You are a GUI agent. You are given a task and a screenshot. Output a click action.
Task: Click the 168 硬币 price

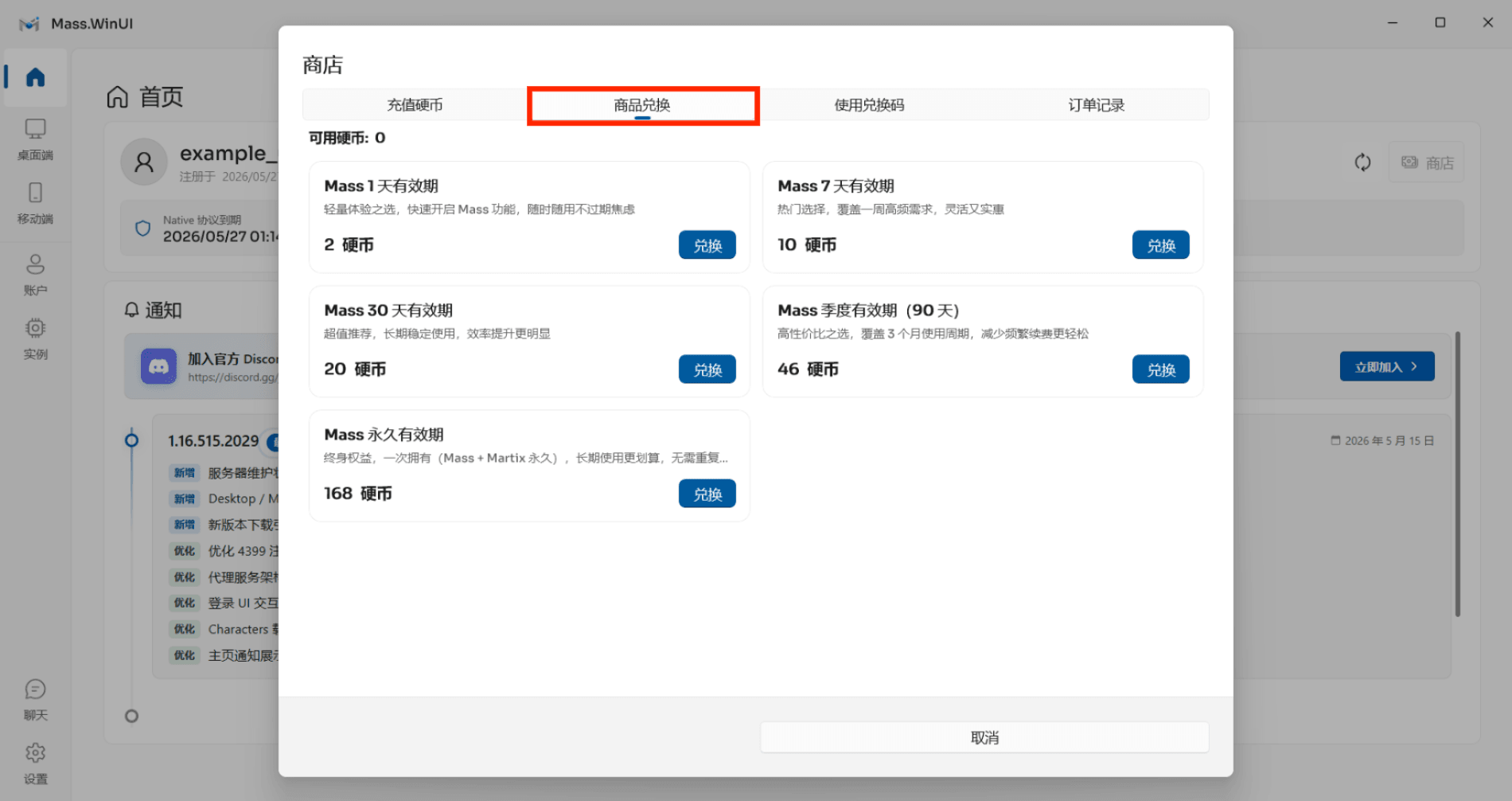[x=358, y=494]
